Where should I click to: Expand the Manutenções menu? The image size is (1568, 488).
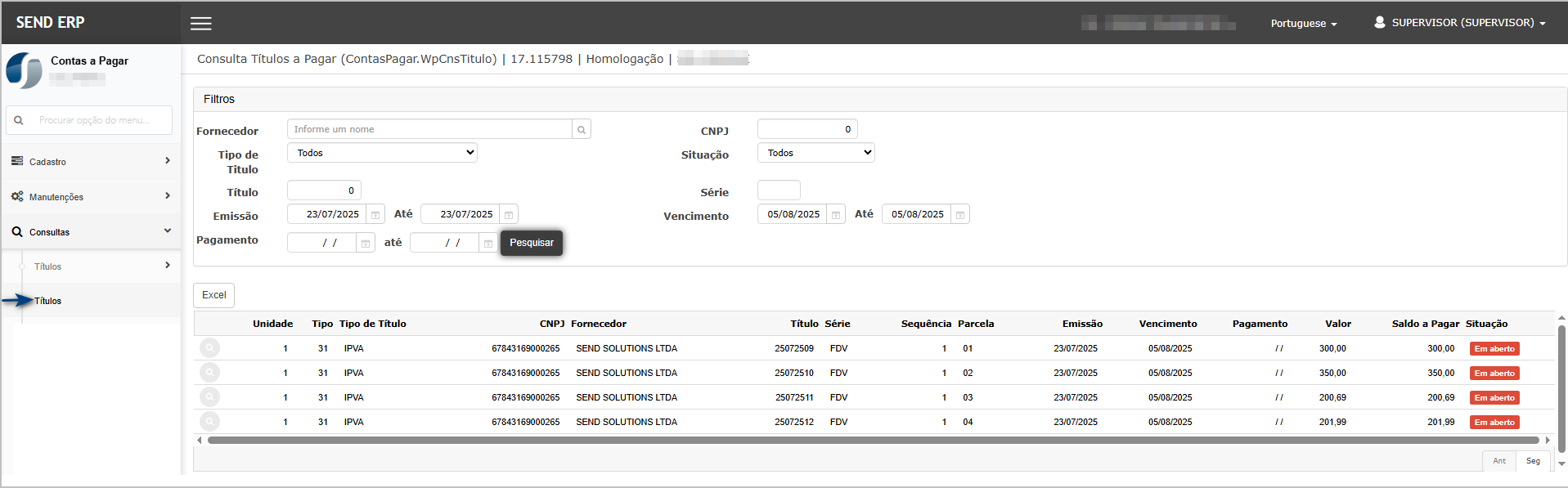coord(91,196)
